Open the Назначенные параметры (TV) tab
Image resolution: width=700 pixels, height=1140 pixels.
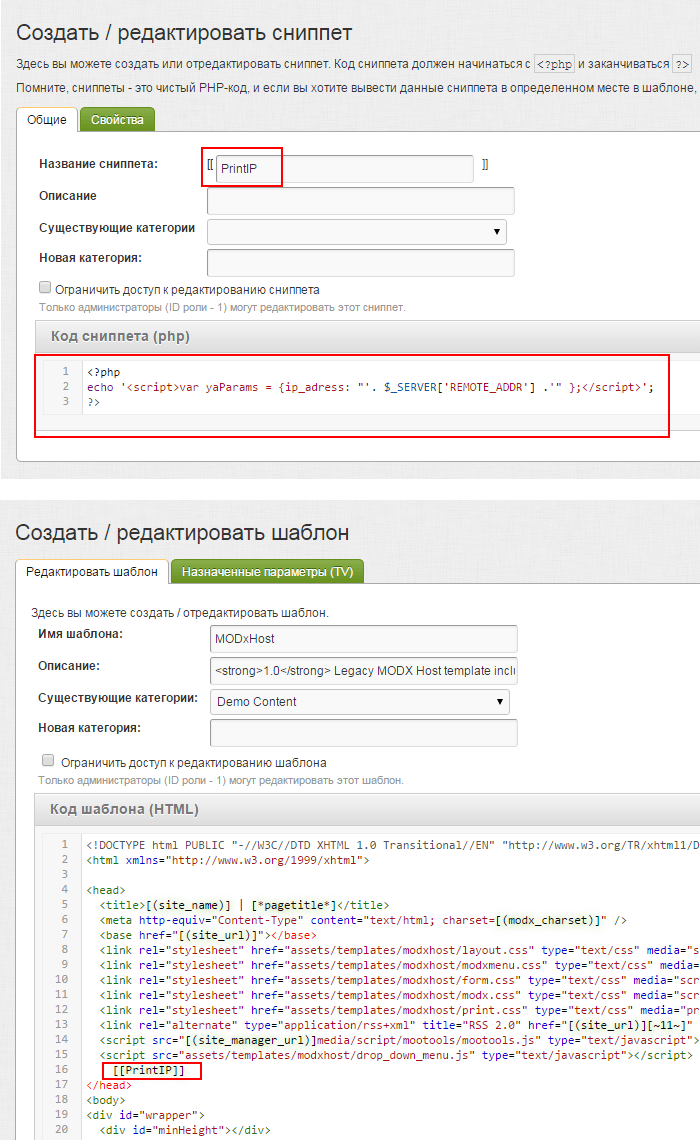pos(267,571)
